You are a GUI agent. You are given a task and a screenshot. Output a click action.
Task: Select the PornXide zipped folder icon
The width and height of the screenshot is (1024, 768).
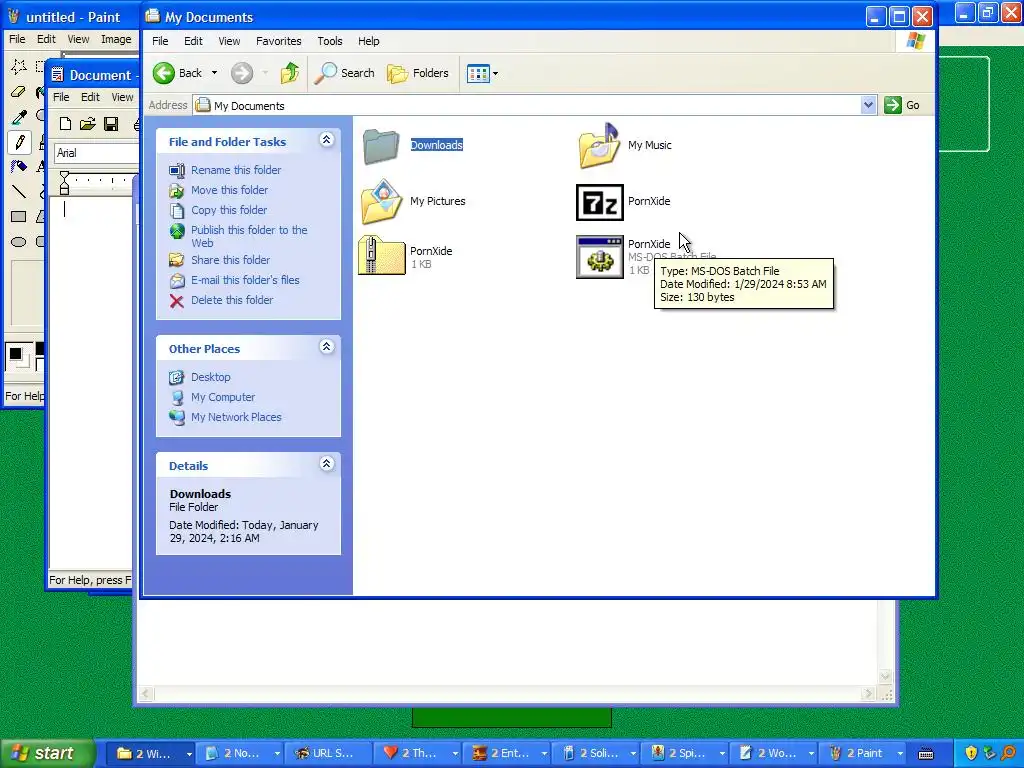pos(381,255)
